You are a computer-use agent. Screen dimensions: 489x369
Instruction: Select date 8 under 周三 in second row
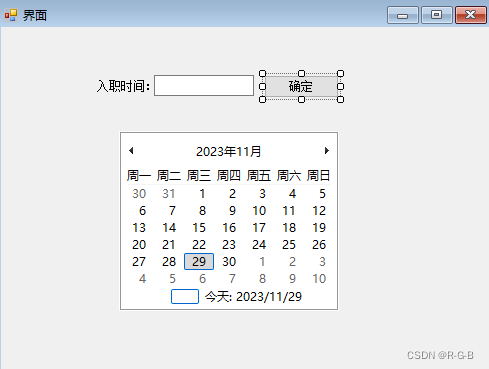(x=202, y=211)
